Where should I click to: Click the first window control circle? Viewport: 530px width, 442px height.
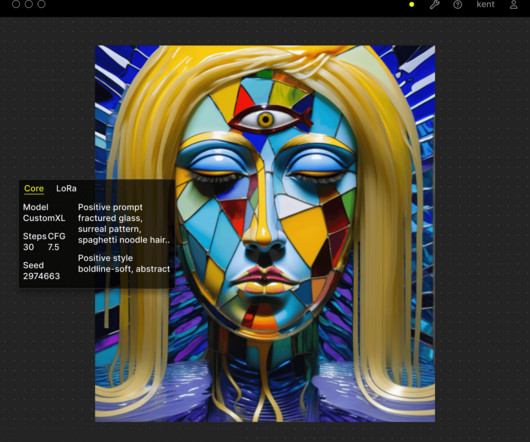pyautogui.click(x=16, y=4)
